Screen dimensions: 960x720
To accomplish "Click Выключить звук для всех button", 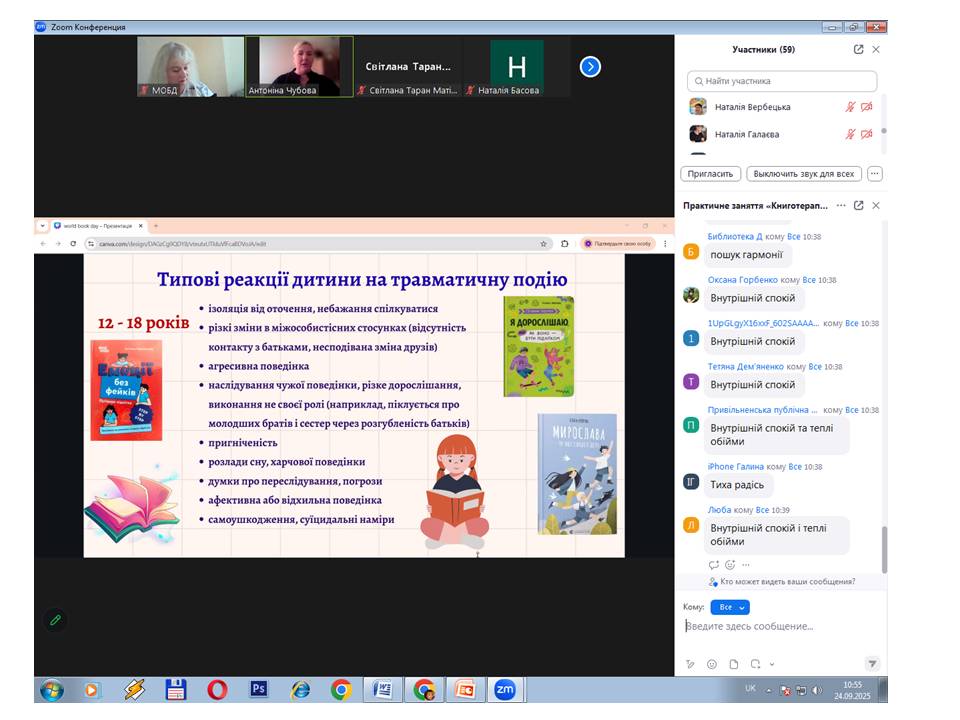I will pos(804,173).
